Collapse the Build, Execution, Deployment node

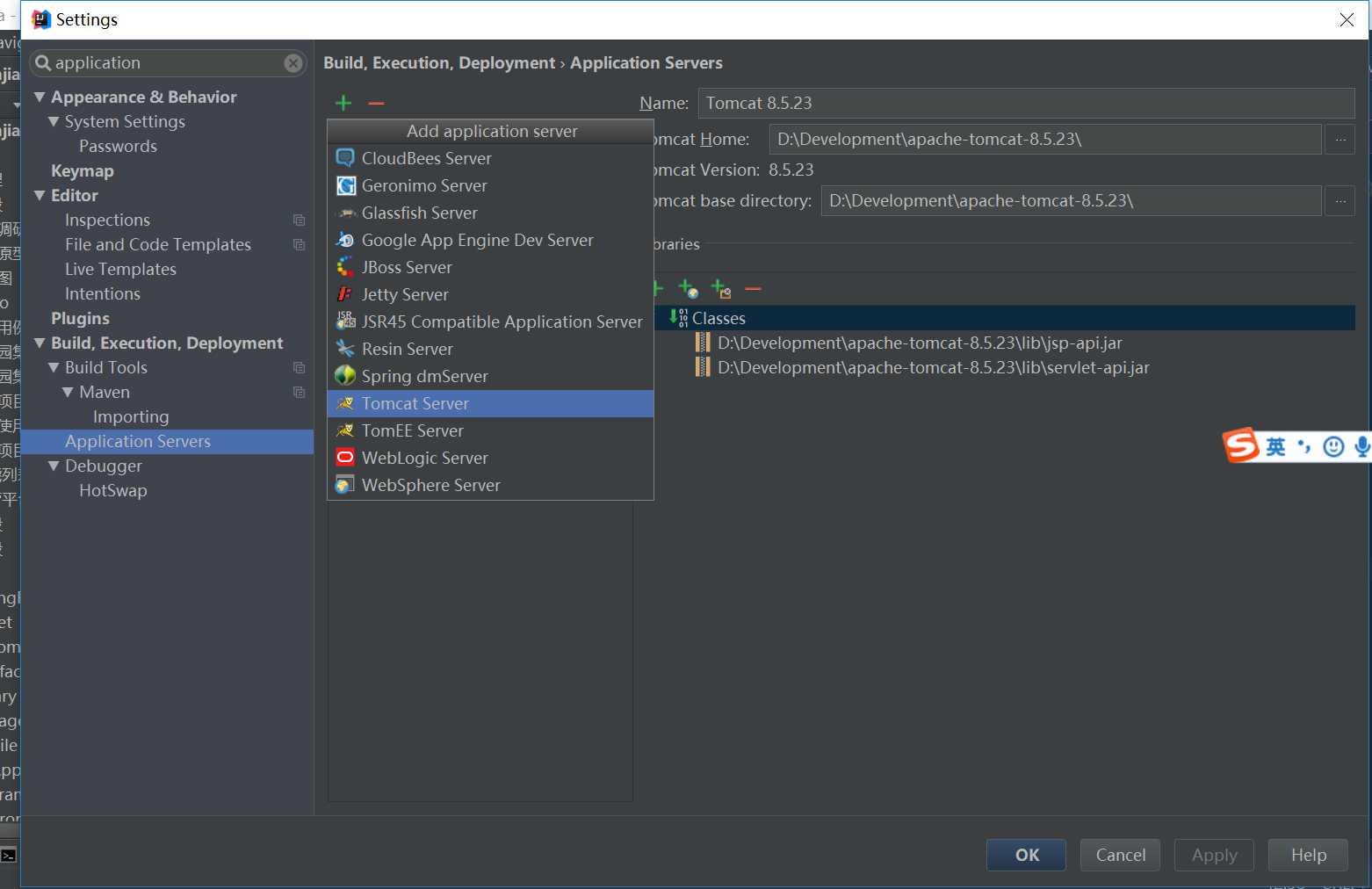(40, 343)
